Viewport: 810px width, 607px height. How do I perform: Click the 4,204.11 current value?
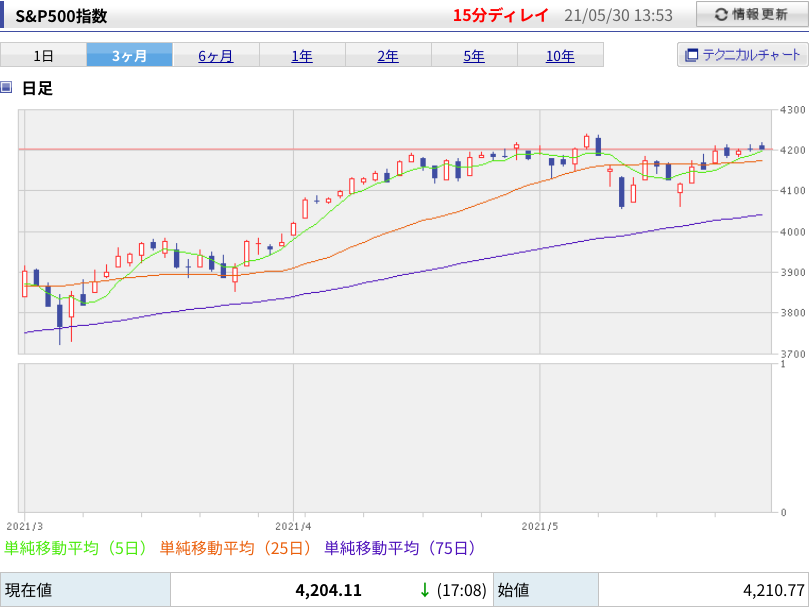(x=329, y=590)
